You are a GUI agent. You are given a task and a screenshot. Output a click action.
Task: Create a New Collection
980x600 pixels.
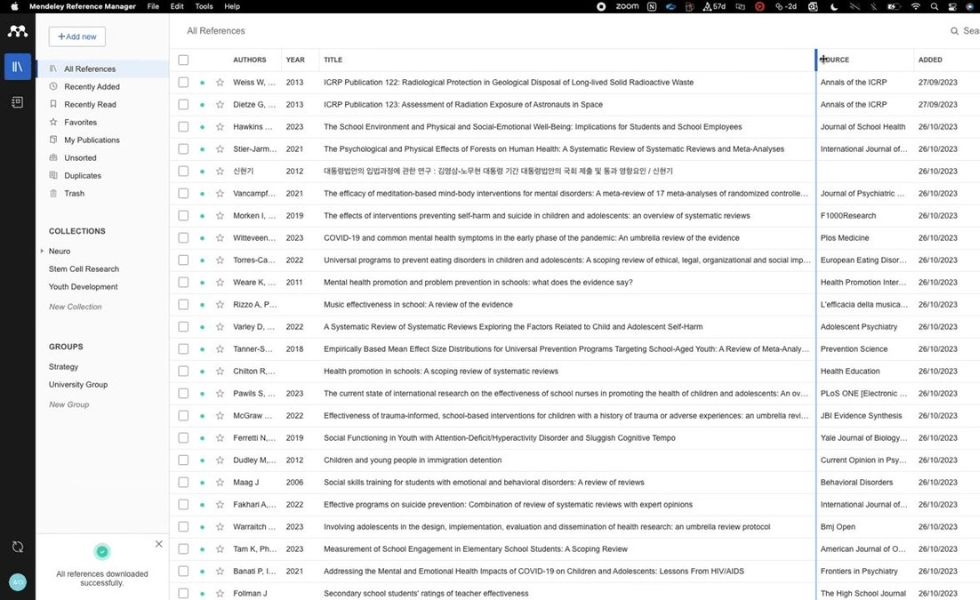[x=75, y=307]
